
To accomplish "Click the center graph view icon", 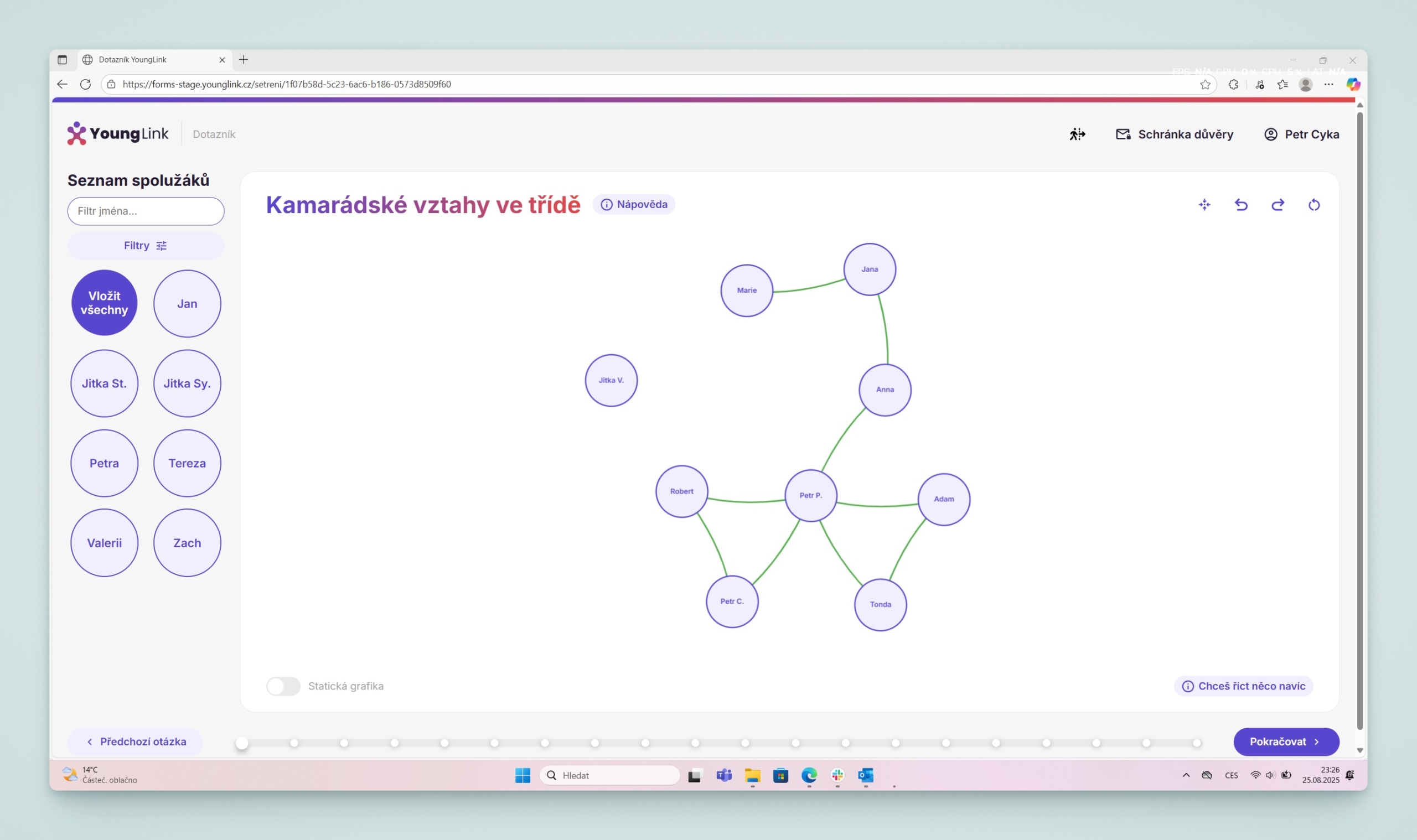I will coord(1204,205).
